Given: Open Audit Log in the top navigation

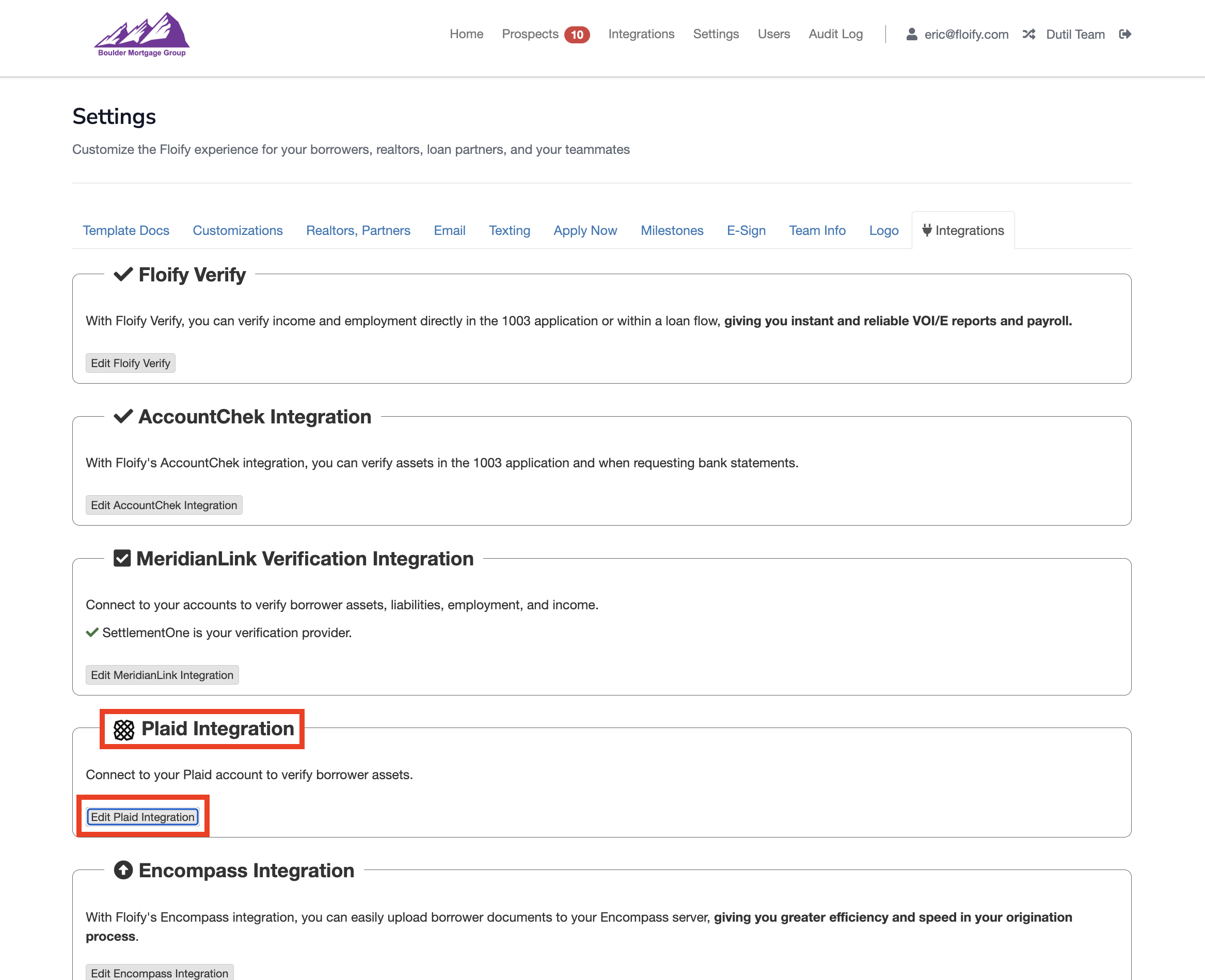Looking at the screenshot, I should pyautogui.click(x=835, y=35).
